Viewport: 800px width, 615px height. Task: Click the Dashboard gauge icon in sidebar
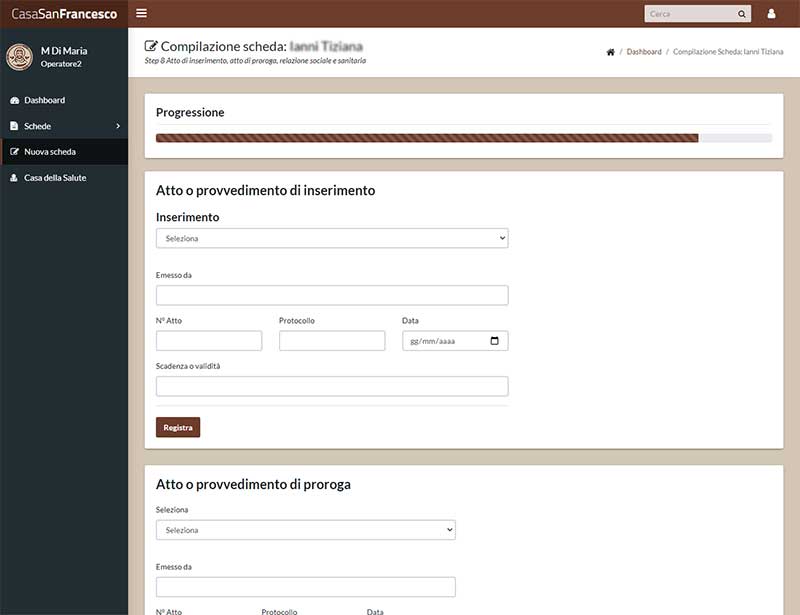[14, 101]
